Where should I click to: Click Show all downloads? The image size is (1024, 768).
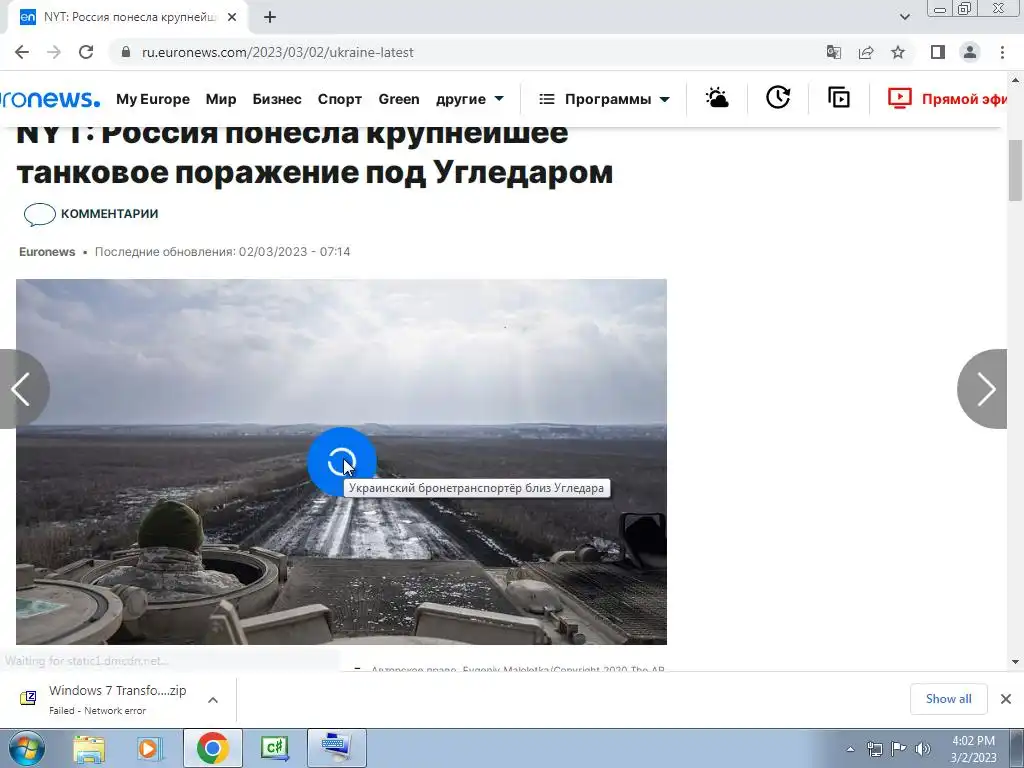tap(948, 699)
